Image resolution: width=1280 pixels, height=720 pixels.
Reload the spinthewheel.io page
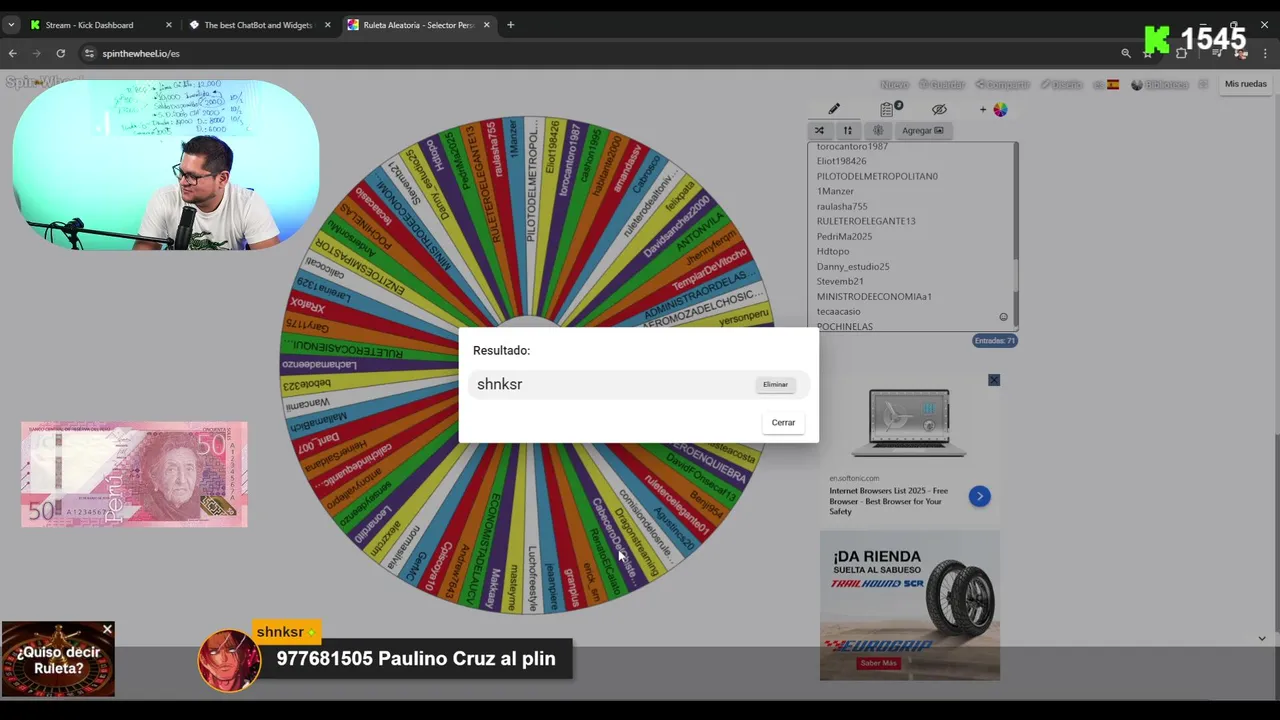point(61,53)
